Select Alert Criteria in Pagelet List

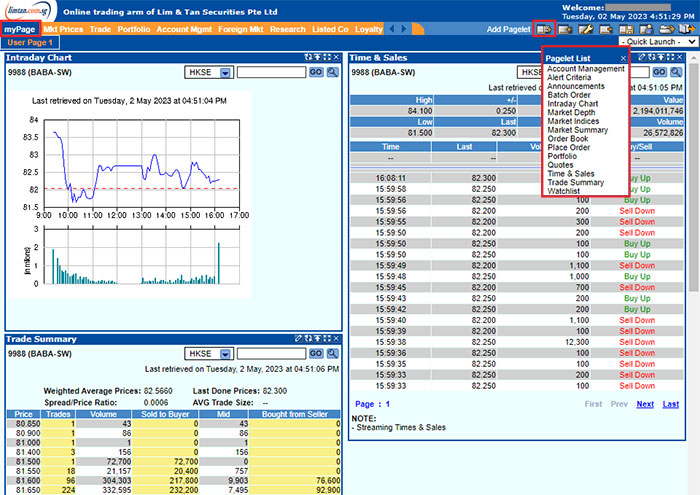click(x=569, y=78)
